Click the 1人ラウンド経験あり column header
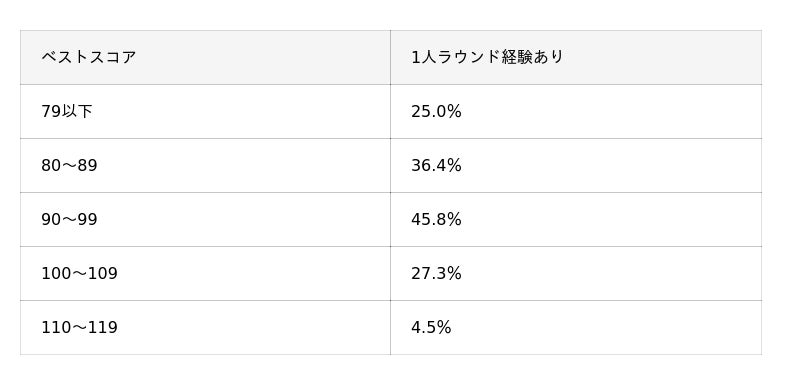The image size is (800, 385). coord(576,57)
